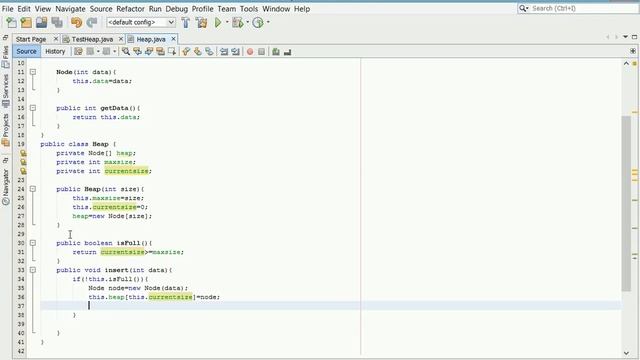Click the Find Selection magnifier icon

point(126,51)
